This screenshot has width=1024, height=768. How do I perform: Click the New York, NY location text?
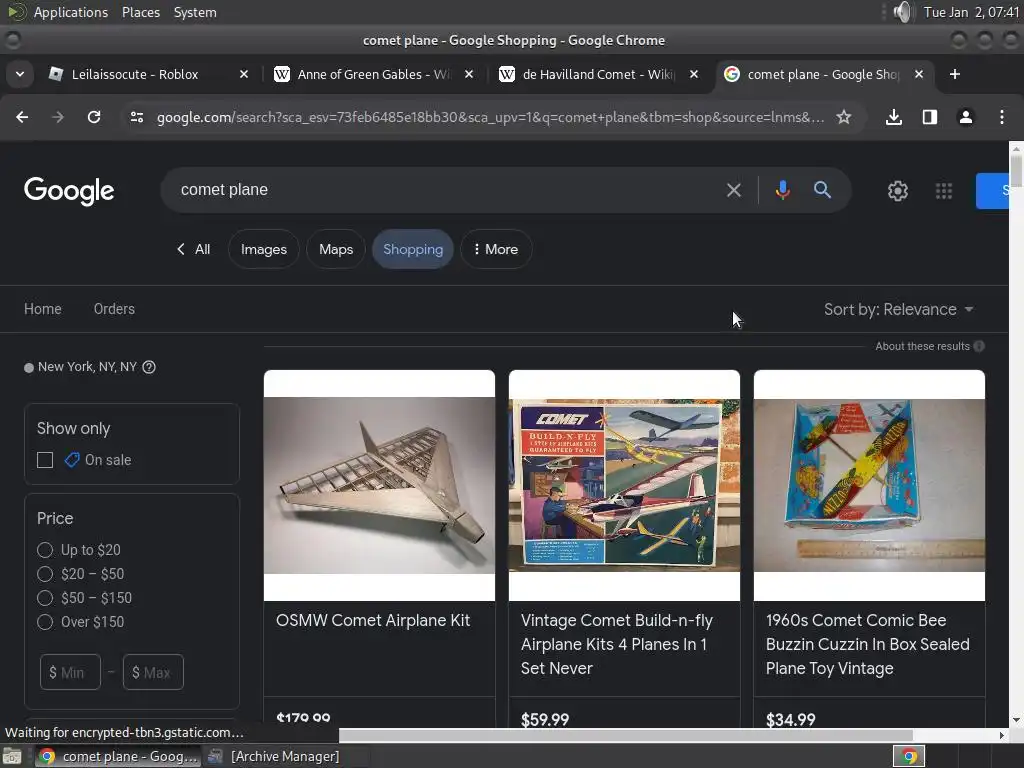[x=88, y=367]
